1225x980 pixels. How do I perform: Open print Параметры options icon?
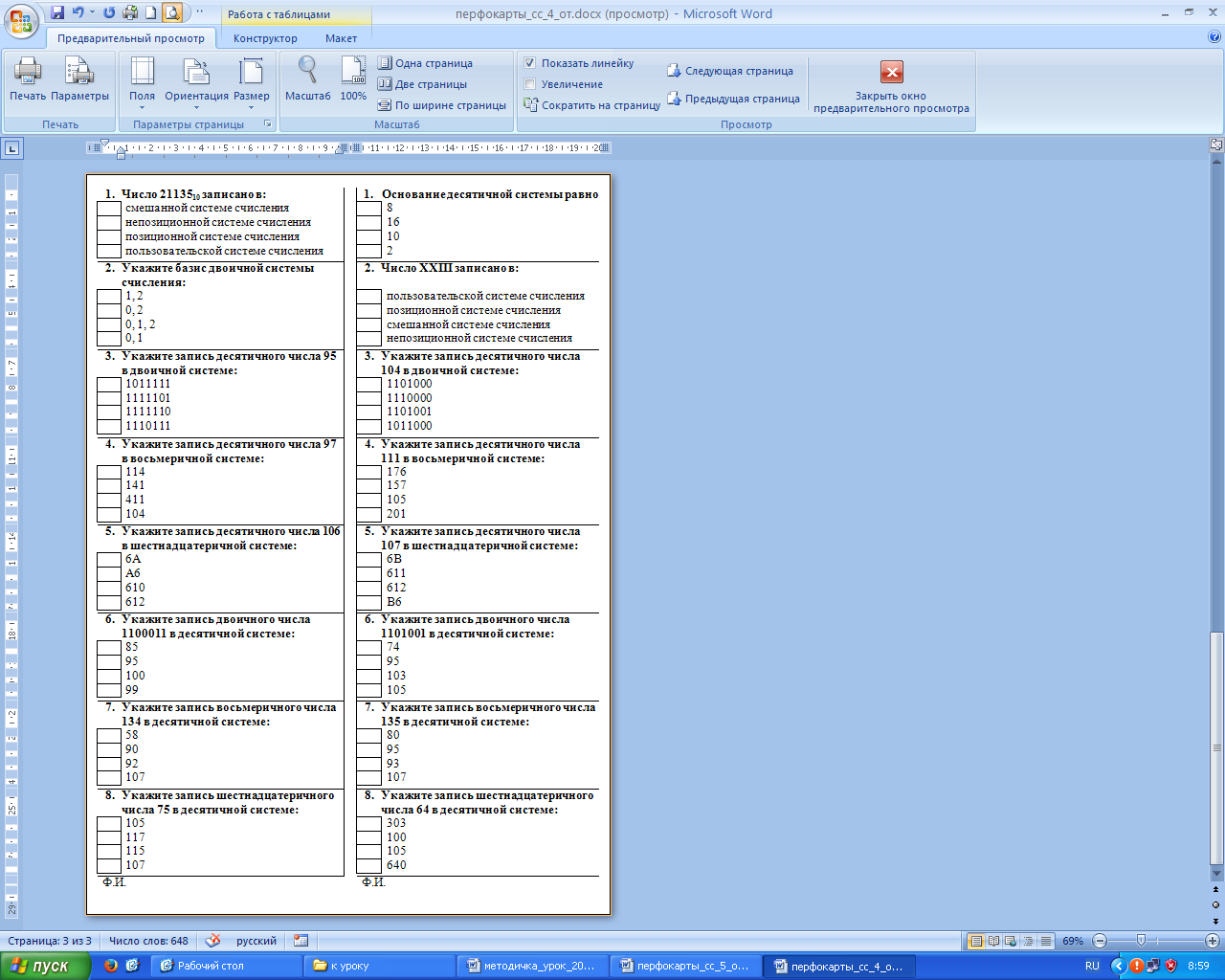click(x=79, y=72)
